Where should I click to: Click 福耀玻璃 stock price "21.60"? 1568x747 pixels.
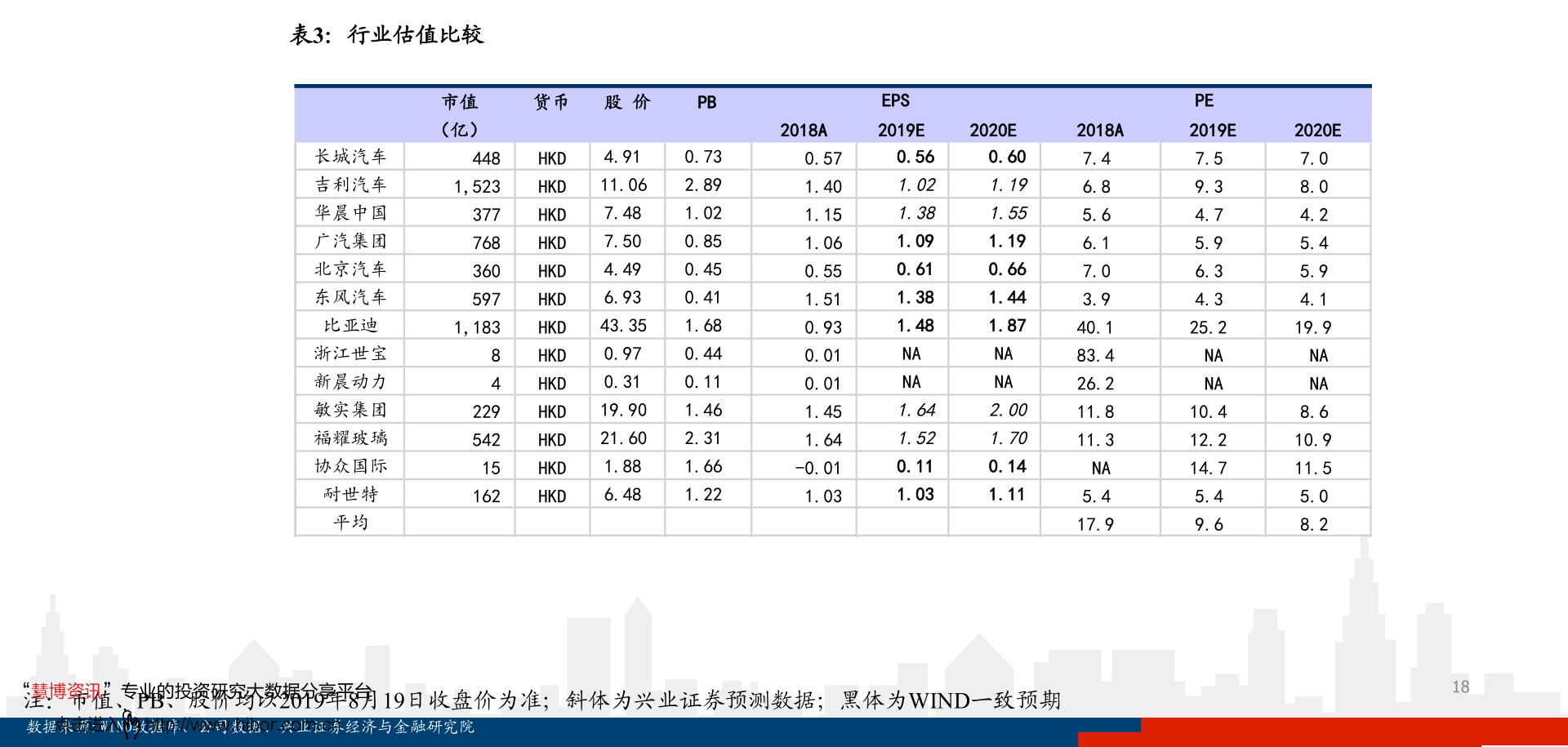623,438
